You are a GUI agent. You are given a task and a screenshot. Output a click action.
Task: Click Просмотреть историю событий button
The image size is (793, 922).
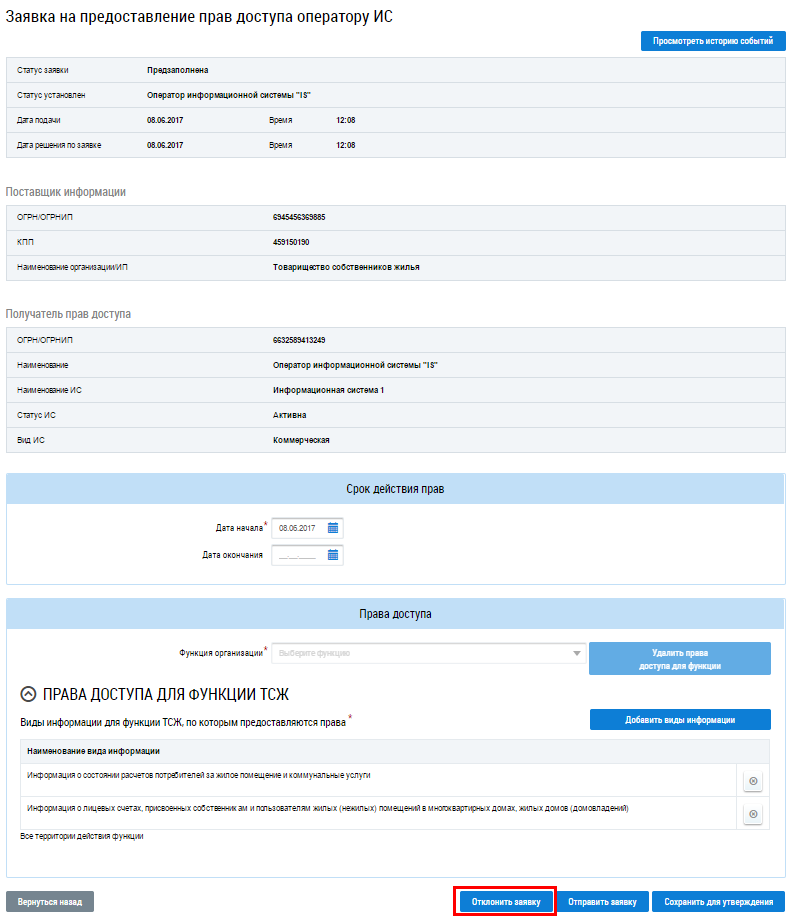coord(713,41)
